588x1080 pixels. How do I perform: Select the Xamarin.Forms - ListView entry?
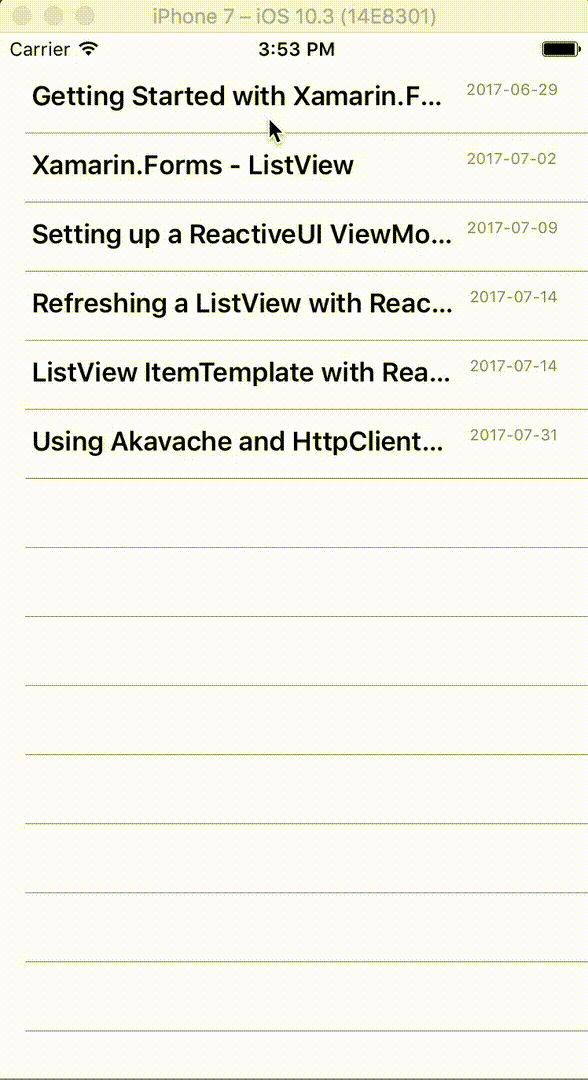coord(192,165)
